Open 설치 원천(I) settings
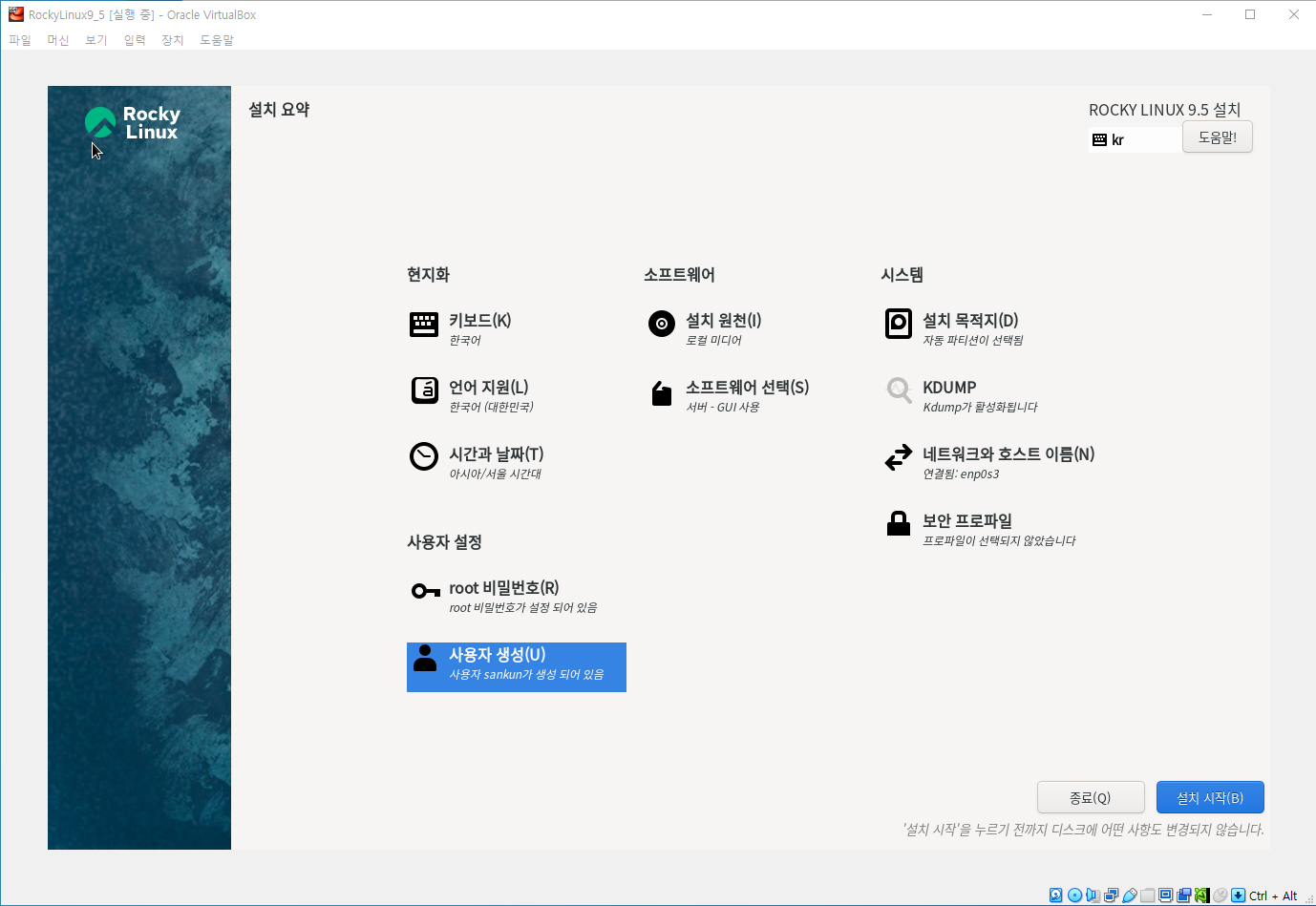This screenshot has height=906, width=1316. click(x=724, y=320)
